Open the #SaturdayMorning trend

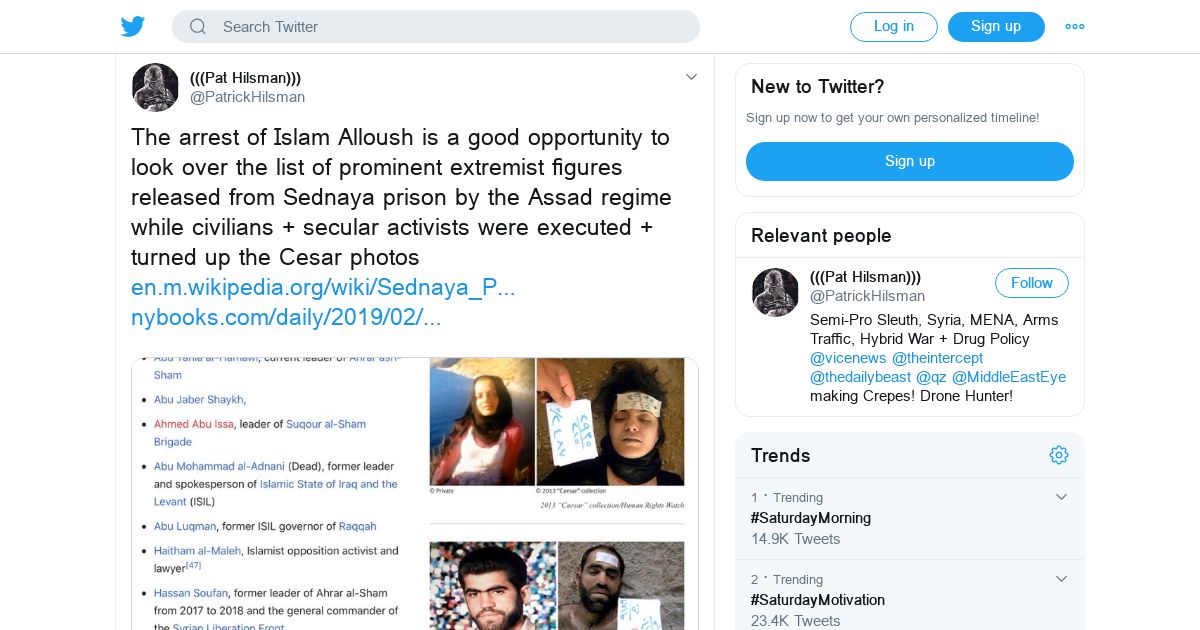click(x=811, y=518)
